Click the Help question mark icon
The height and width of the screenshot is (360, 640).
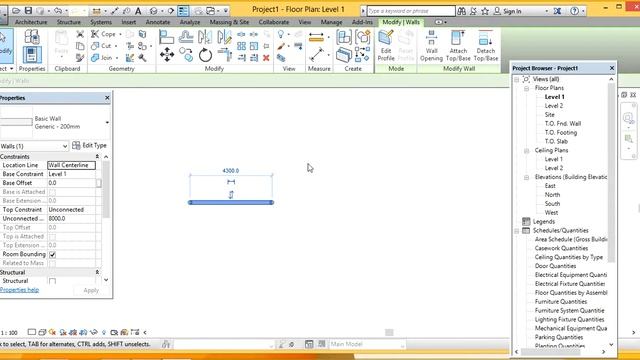pos(574,11)
